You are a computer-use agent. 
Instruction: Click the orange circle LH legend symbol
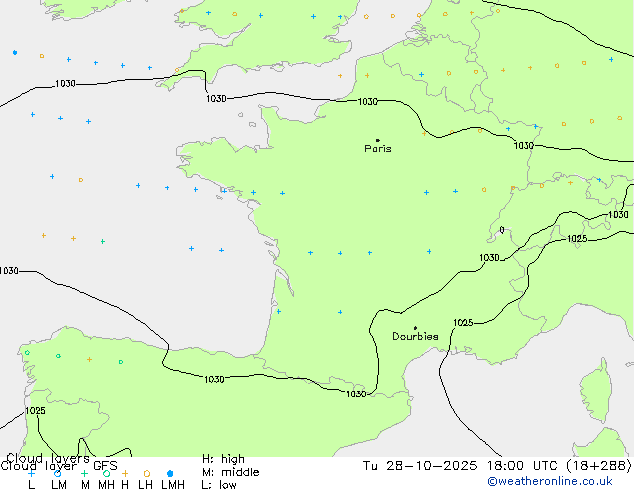pos(147,473)
